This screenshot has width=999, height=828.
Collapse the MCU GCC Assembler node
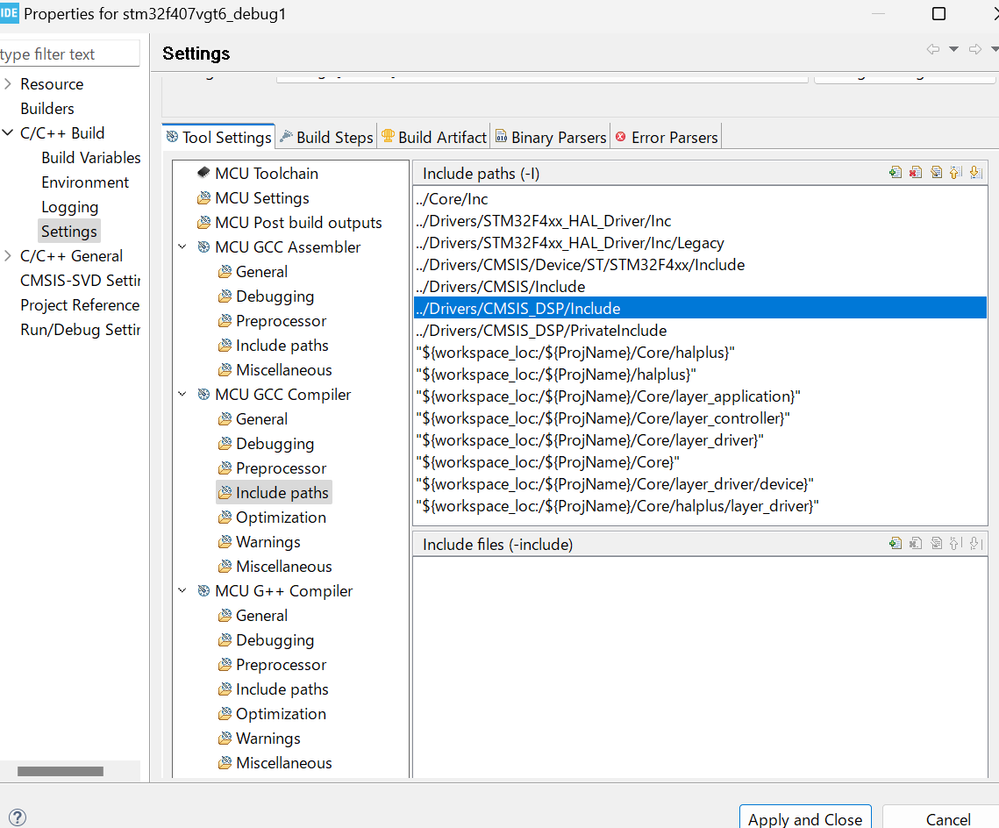(x=183, y=247)
